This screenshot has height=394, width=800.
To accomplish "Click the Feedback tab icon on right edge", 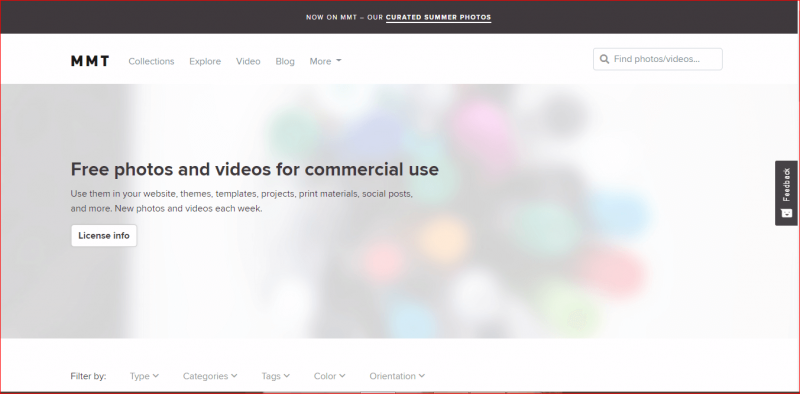I will pos(786,213).
